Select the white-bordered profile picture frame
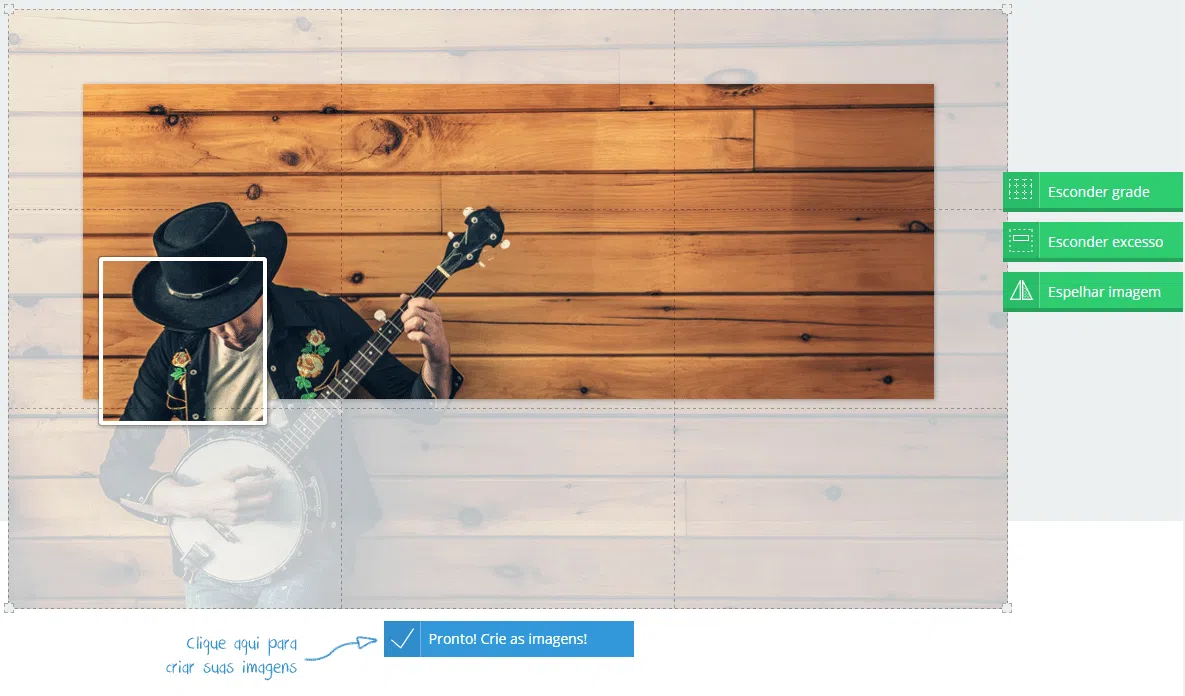The width and height of the screenshot is (1185, 696). pyautogui.click(x=183, y=341)
